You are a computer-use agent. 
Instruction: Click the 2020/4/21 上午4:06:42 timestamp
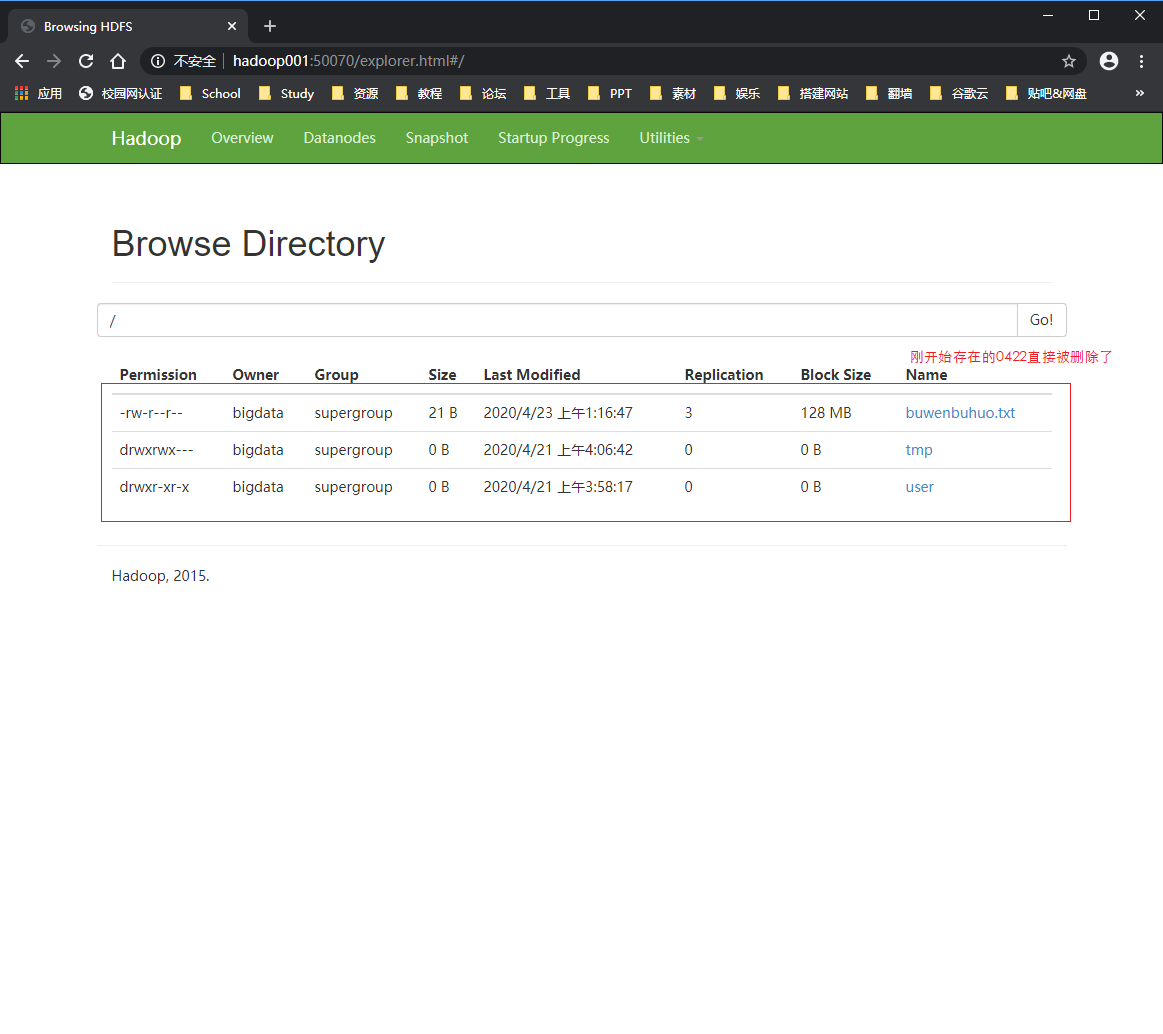tap(558, 450)
